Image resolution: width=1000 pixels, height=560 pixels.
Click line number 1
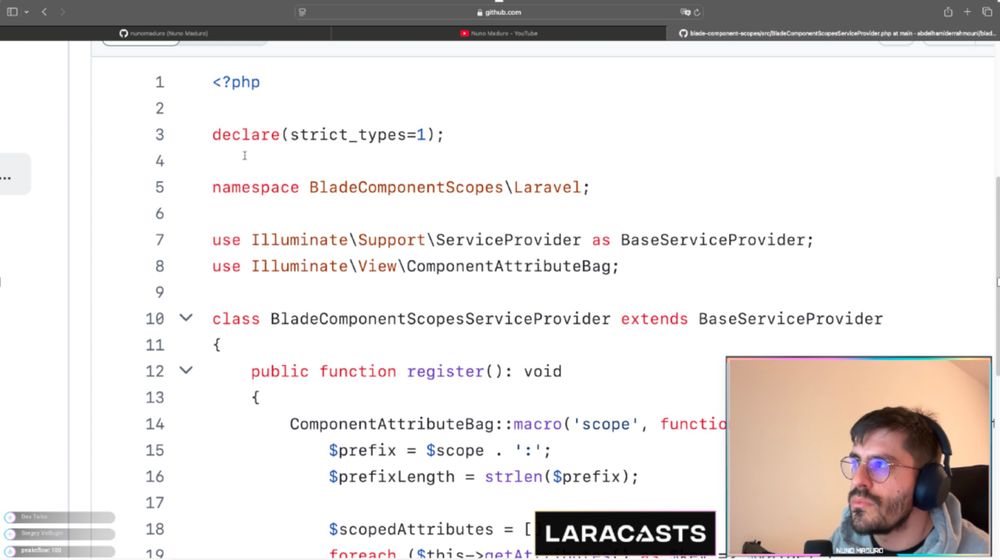(x=159, y=82)
